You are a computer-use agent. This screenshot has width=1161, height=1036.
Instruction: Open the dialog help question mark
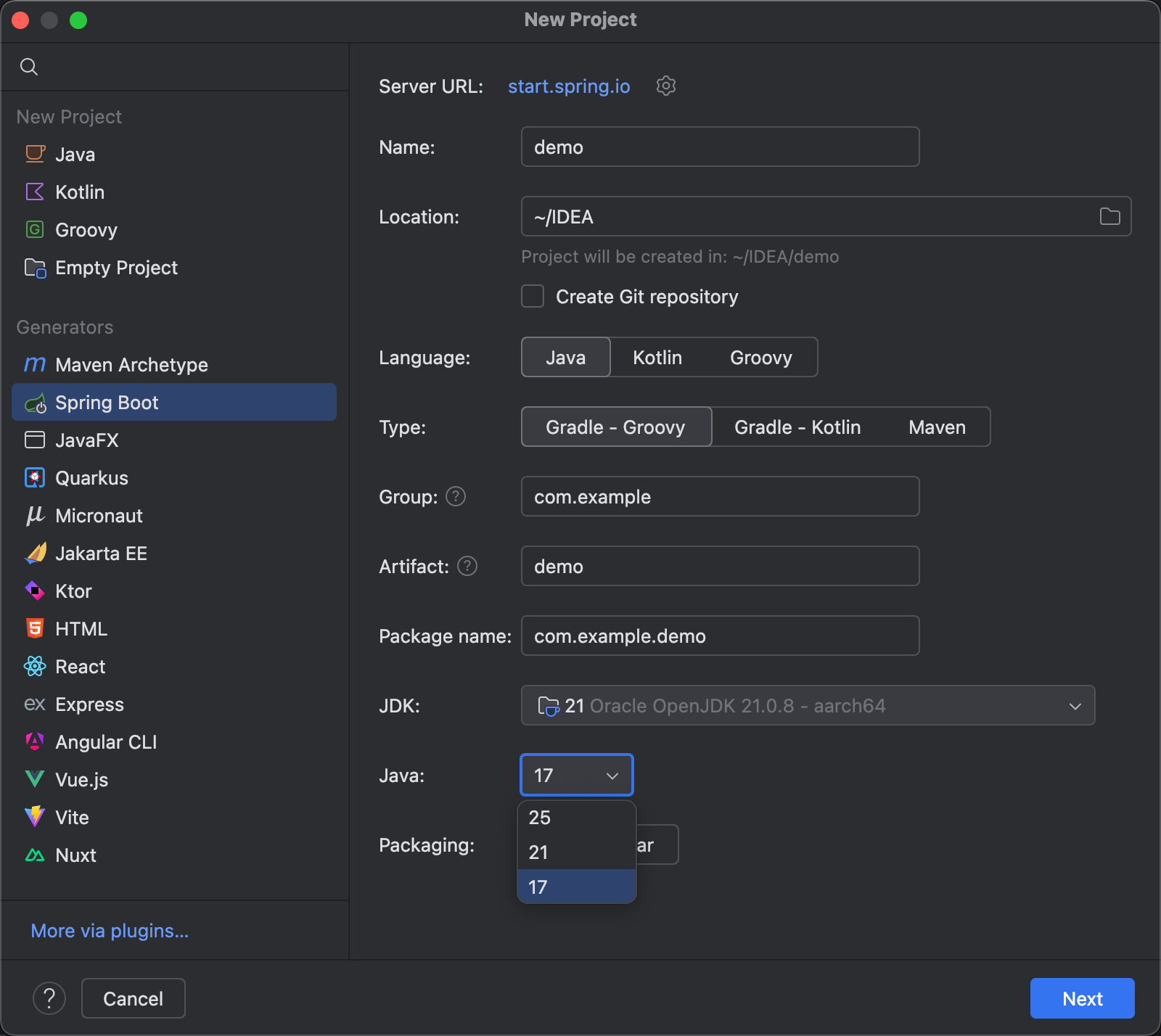pos(49,998)
